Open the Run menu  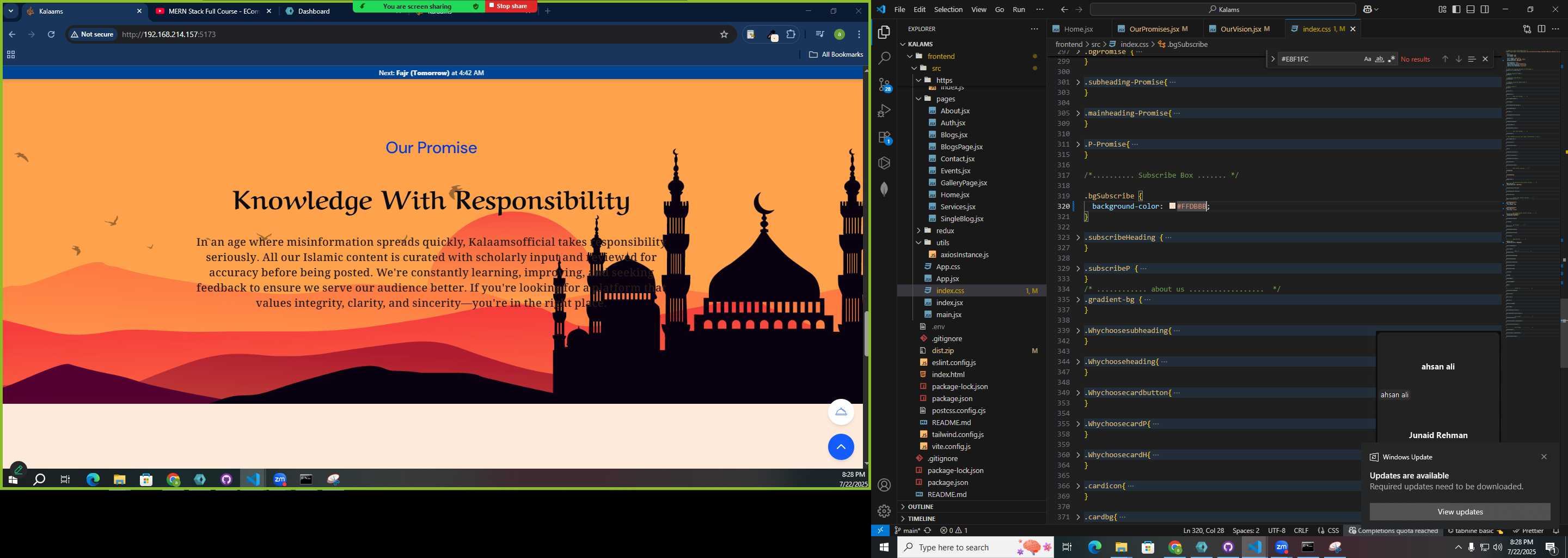[1018, 9]
